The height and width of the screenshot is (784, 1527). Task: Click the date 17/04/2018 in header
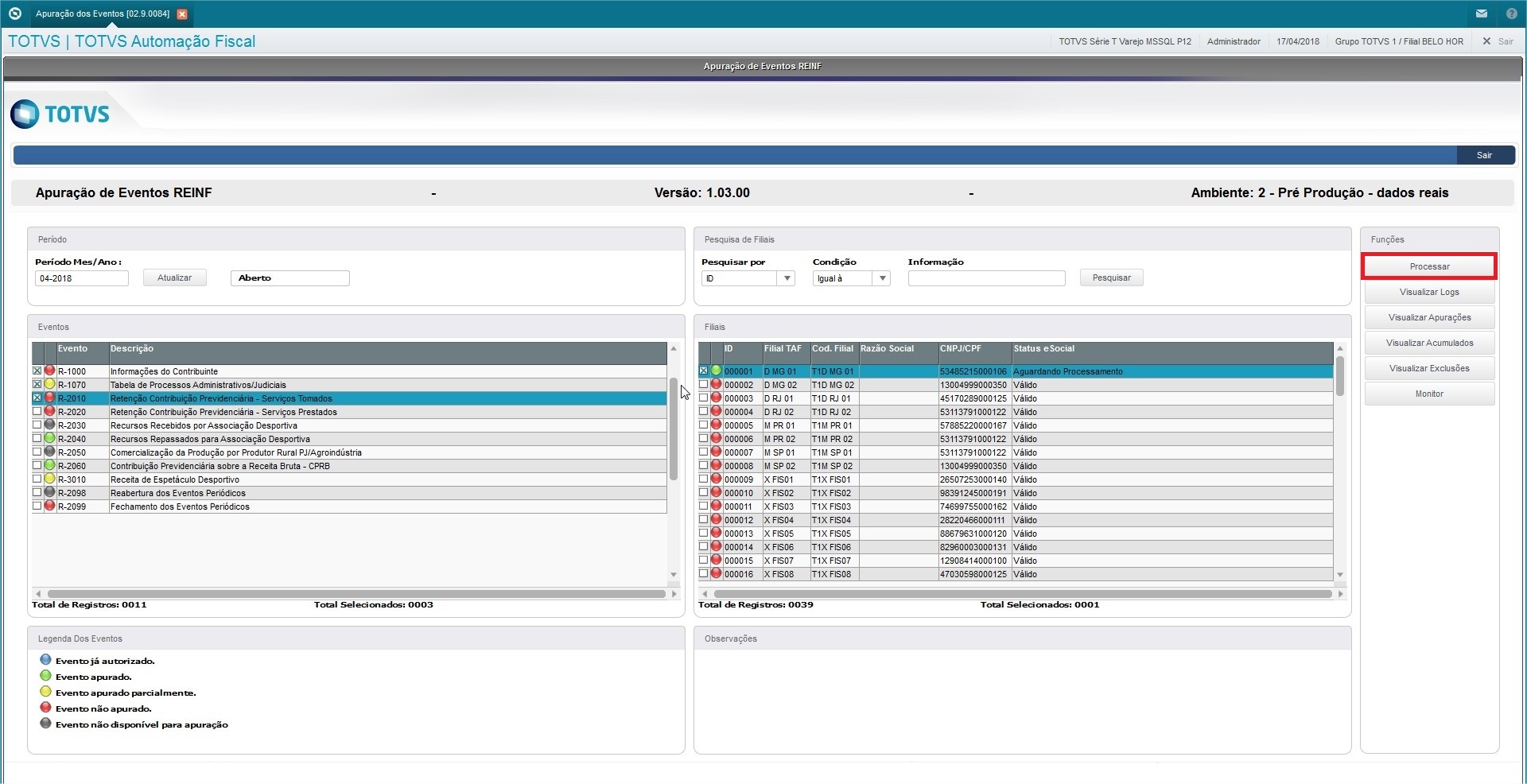tap(1298, 41)
